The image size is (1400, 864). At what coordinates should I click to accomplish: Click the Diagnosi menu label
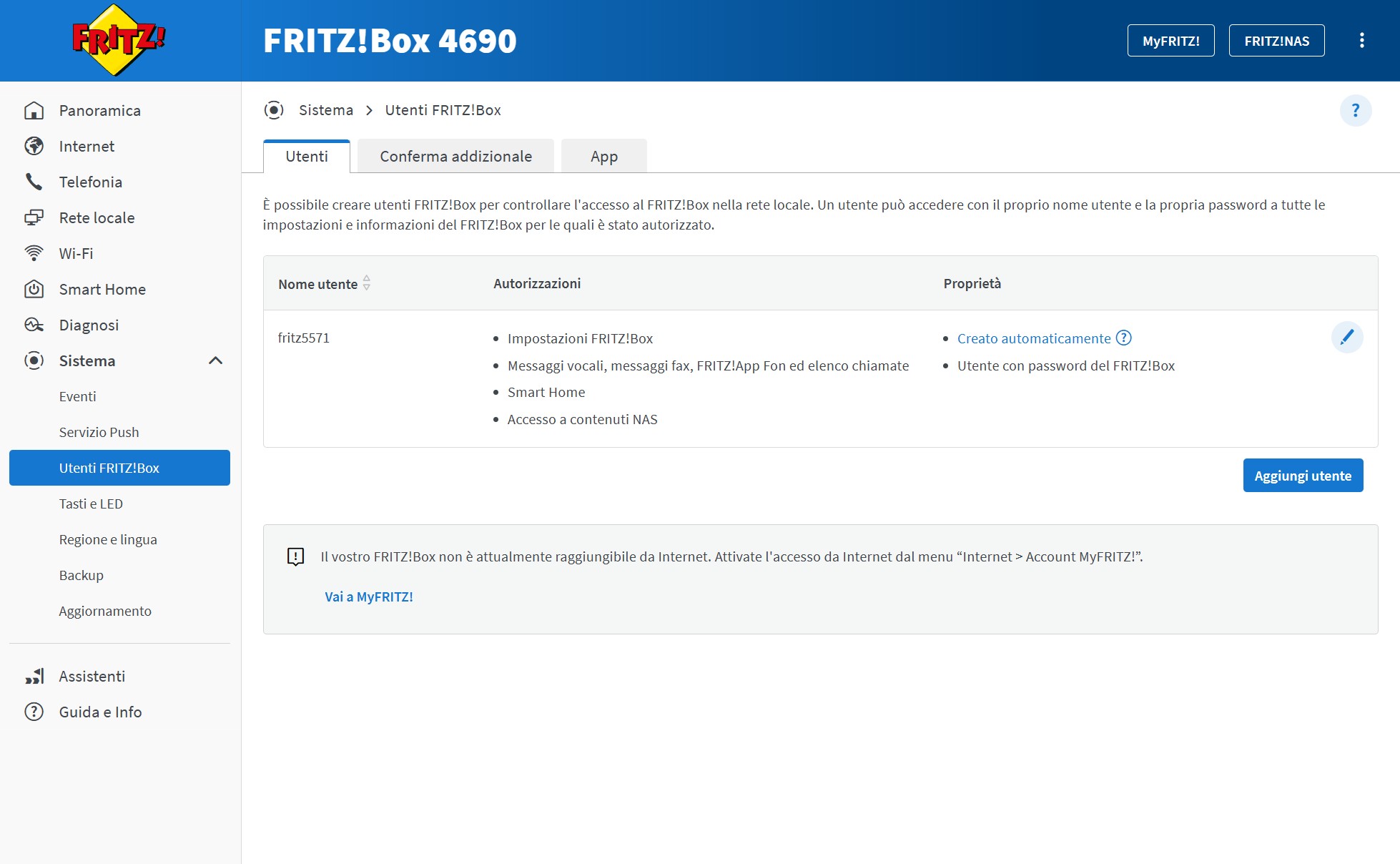tap(89, 325)
